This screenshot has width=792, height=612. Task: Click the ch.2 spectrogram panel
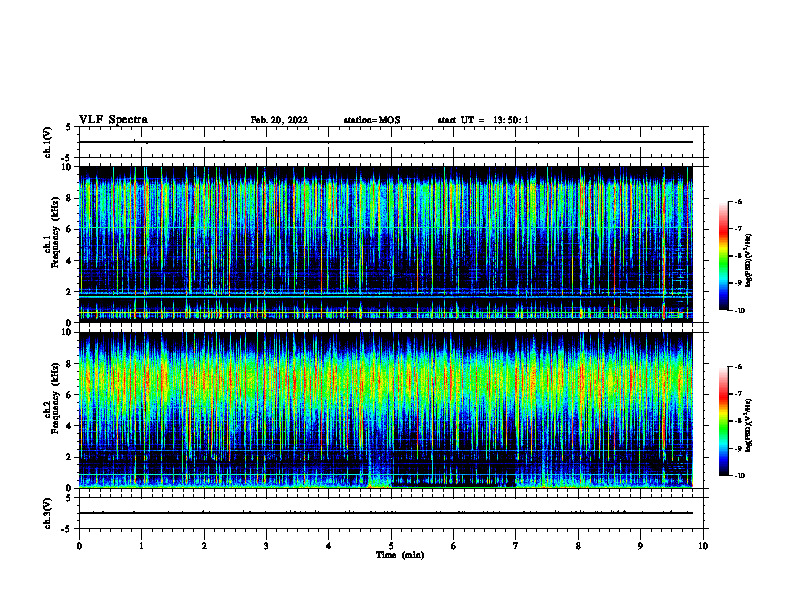click(x=386, y=410)
